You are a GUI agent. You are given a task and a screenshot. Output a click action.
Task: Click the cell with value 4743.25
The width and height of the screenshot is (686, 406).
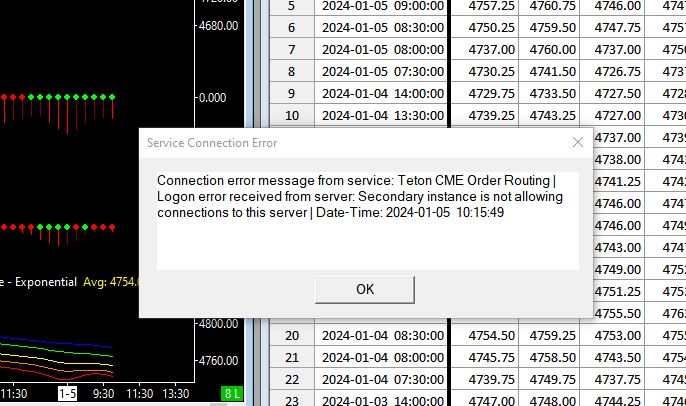(x=550, y=115)
